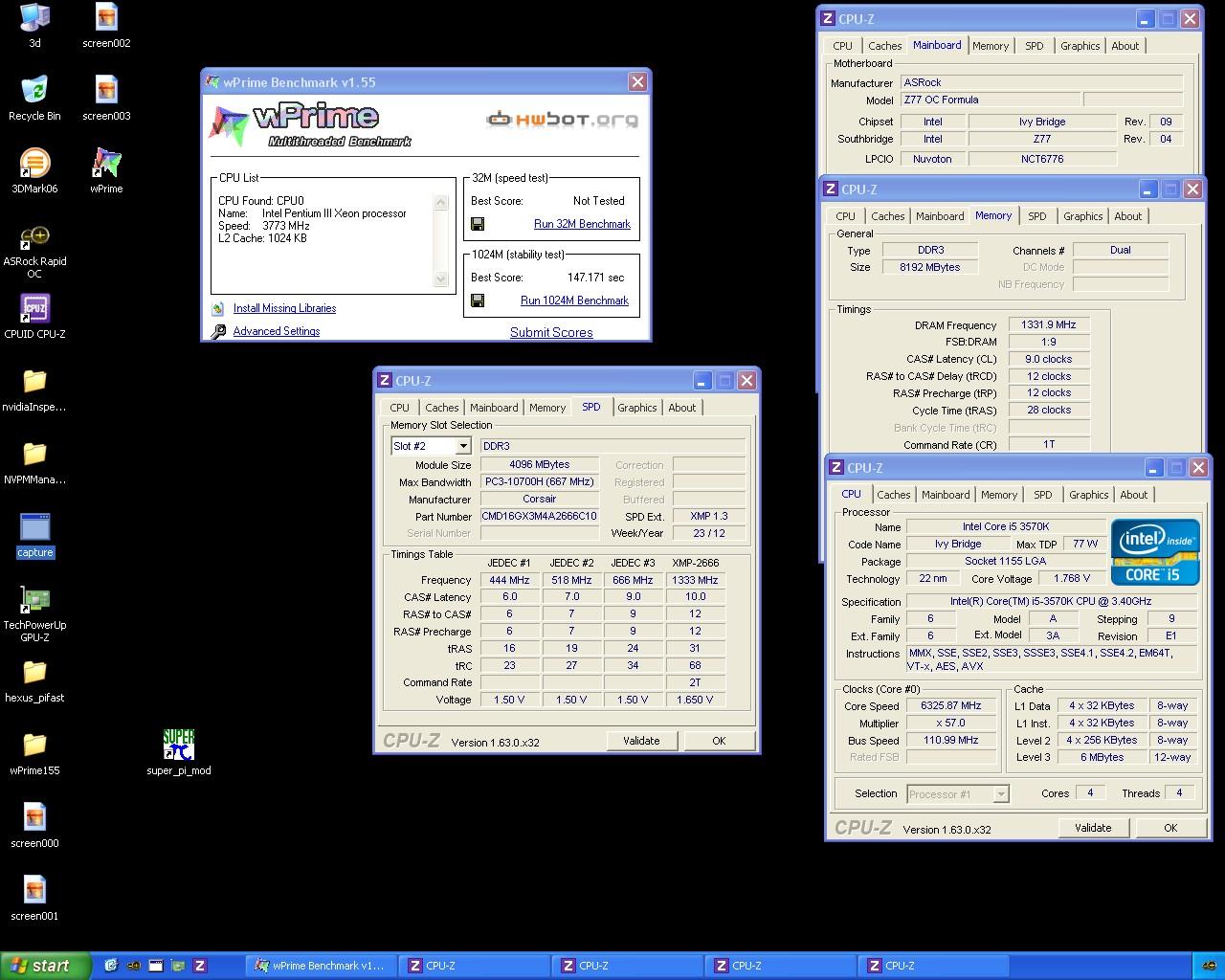Click the Submit Scores link
This screenshot has height=980, width=1225.
(551, 332)
